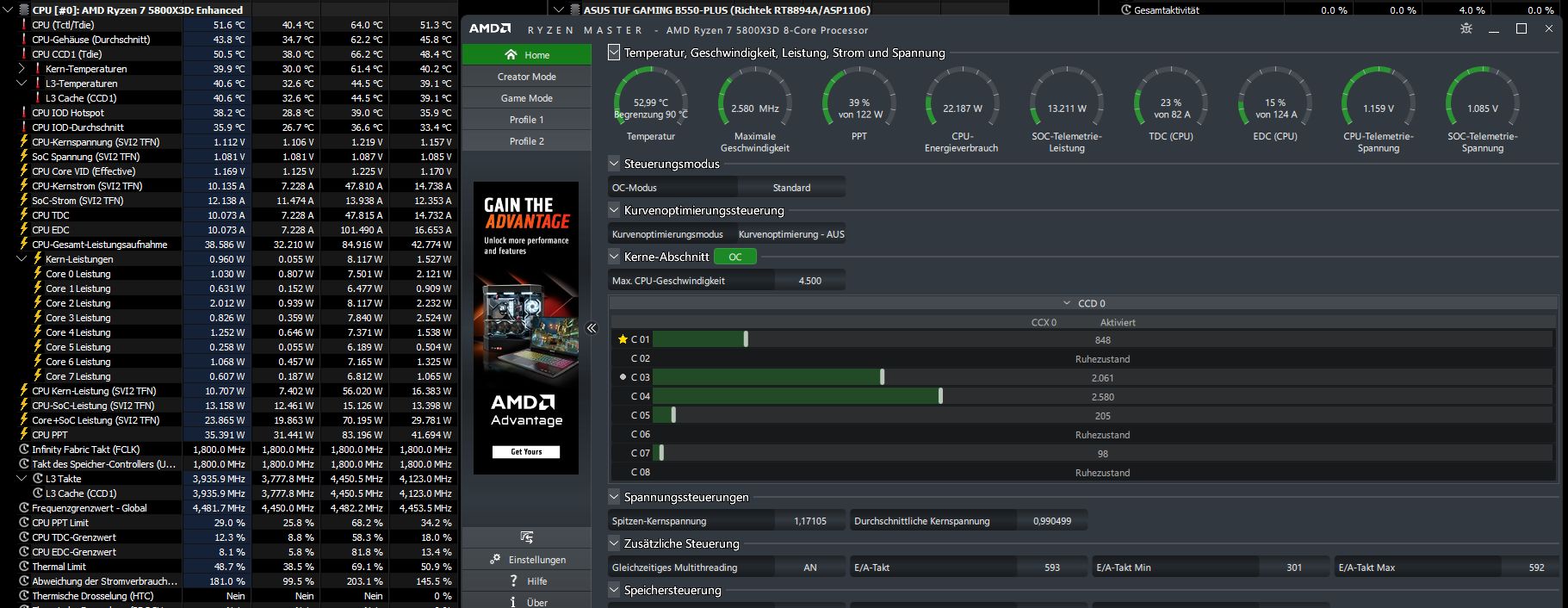Image resolution: width=1568 pixels, height=608 pixels.
Task: Click the bug report icon in Ryzen Master
Action: 1466,28
